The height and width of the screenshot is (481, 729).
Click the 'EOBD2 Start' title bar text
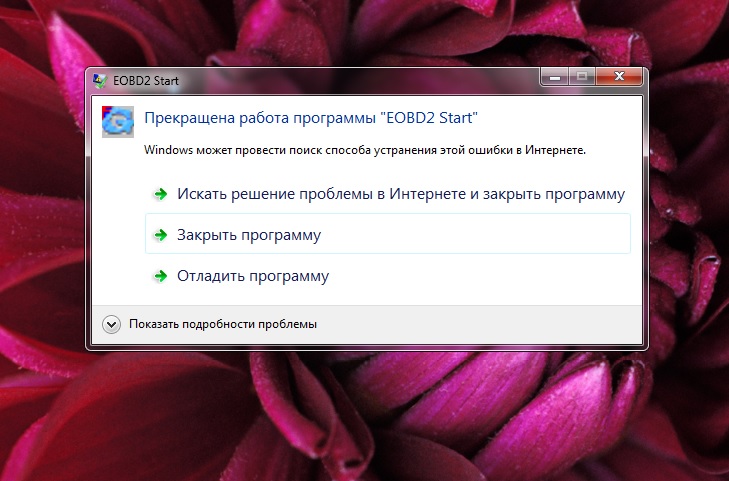click(146, 81)
